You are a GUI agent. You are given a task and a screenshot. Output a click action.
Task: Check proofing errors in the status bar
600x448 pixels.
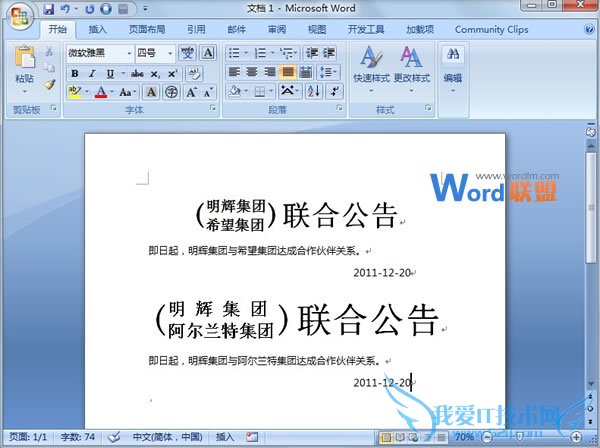tap(114, 437)
